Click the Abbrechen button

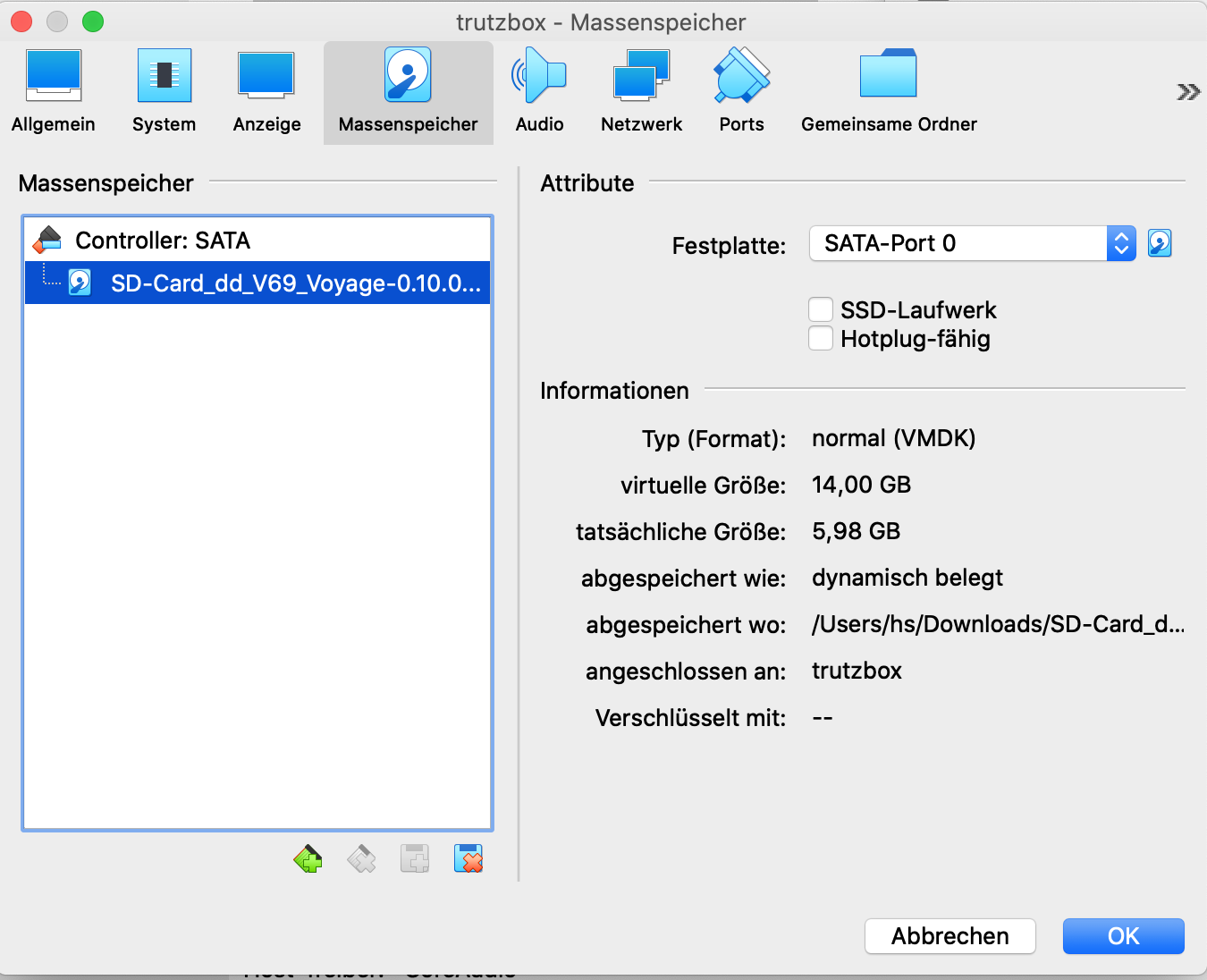click(950, 936)
